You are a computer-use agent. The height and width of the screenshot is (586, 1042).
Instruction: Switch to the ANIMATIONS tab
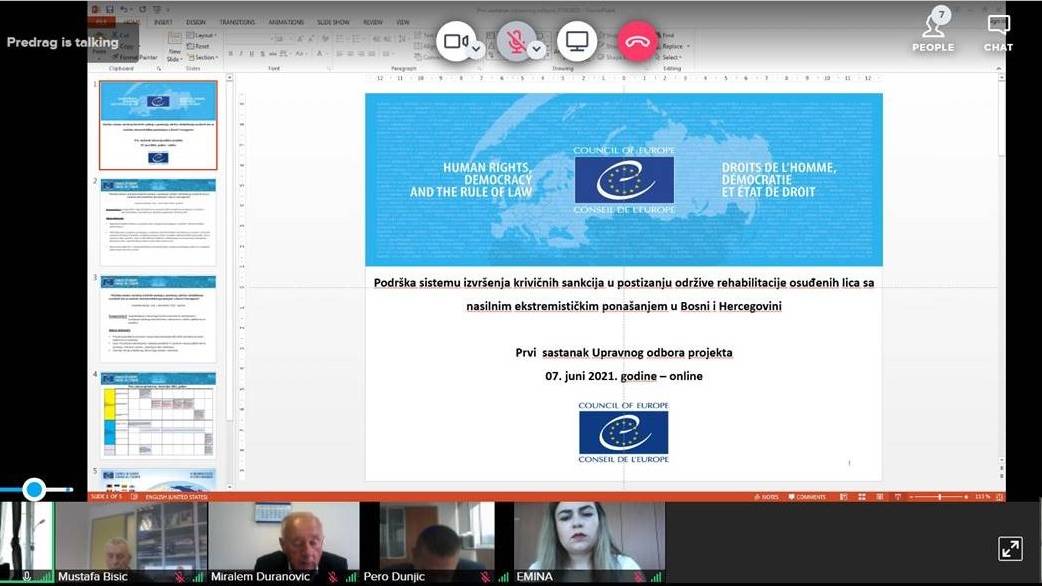pos(286,22)
